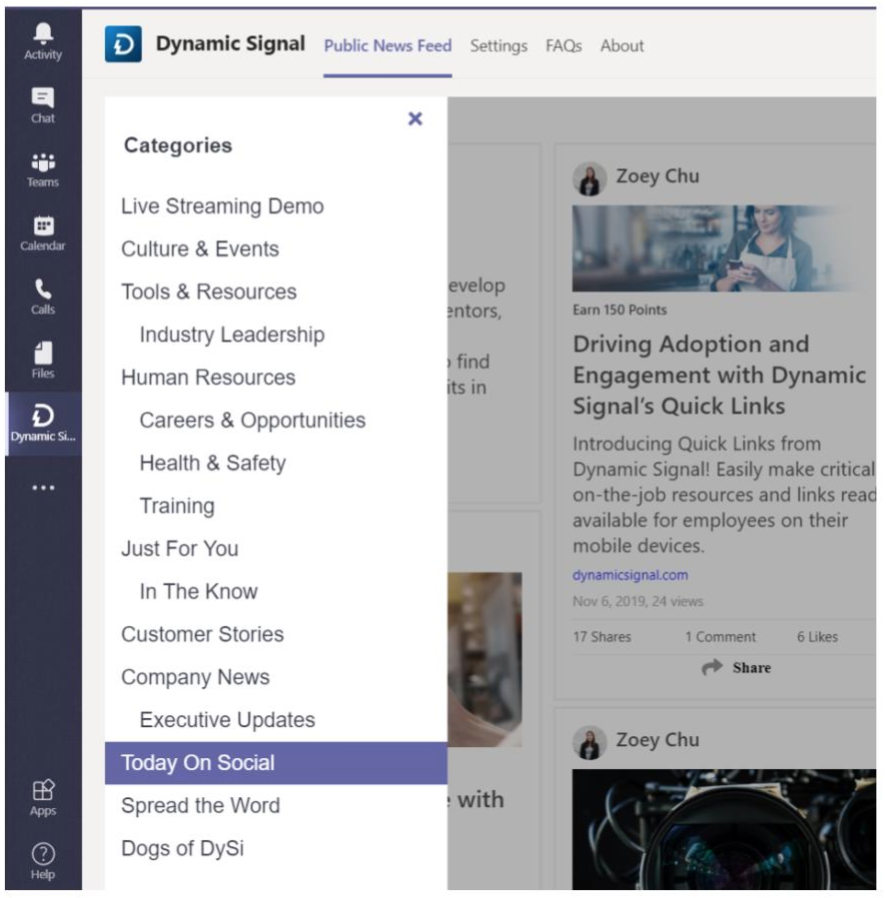
Task: Pick Careers & Opportunities subcategory
Action: pos(252,420)
